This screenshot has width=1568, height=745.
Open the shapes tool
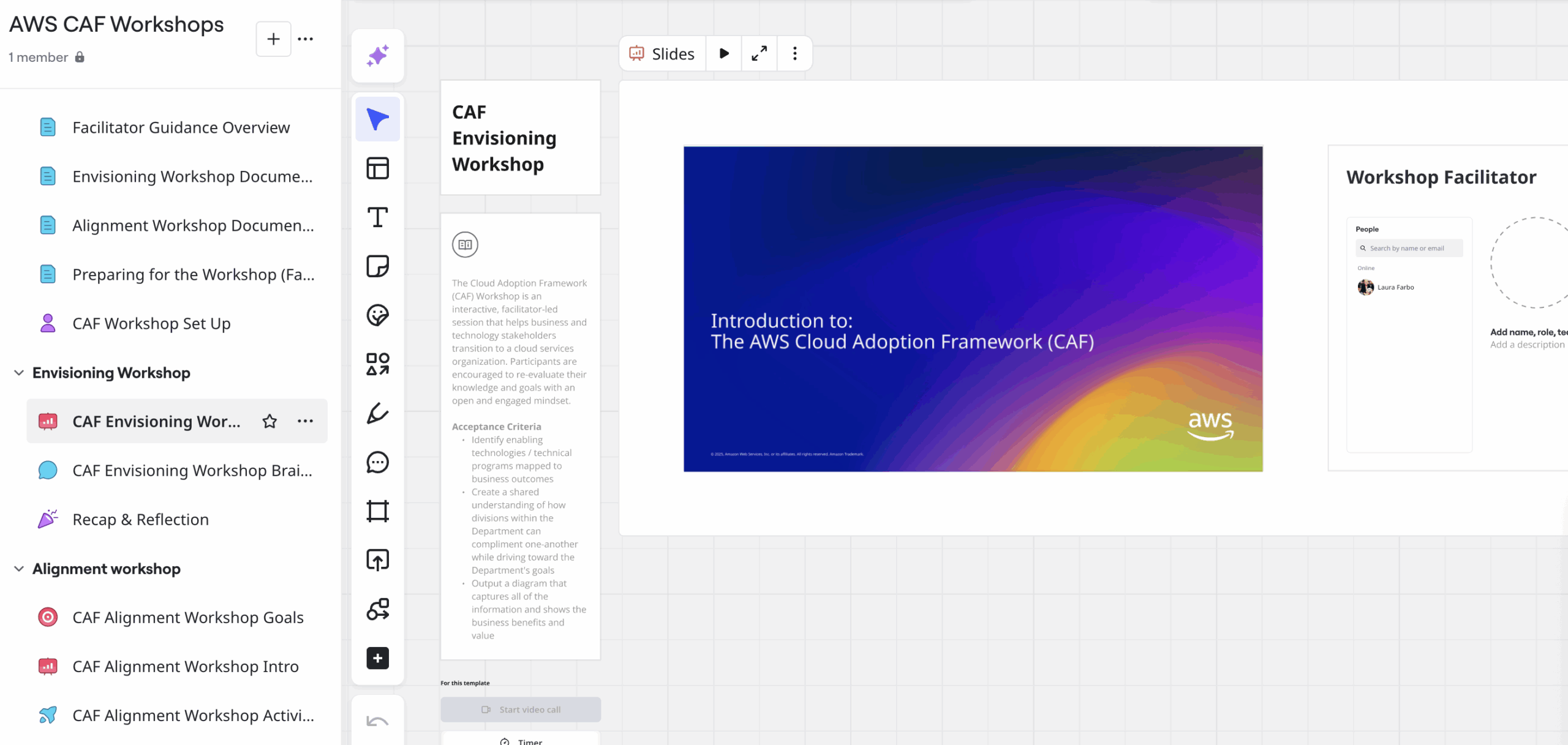377,364
